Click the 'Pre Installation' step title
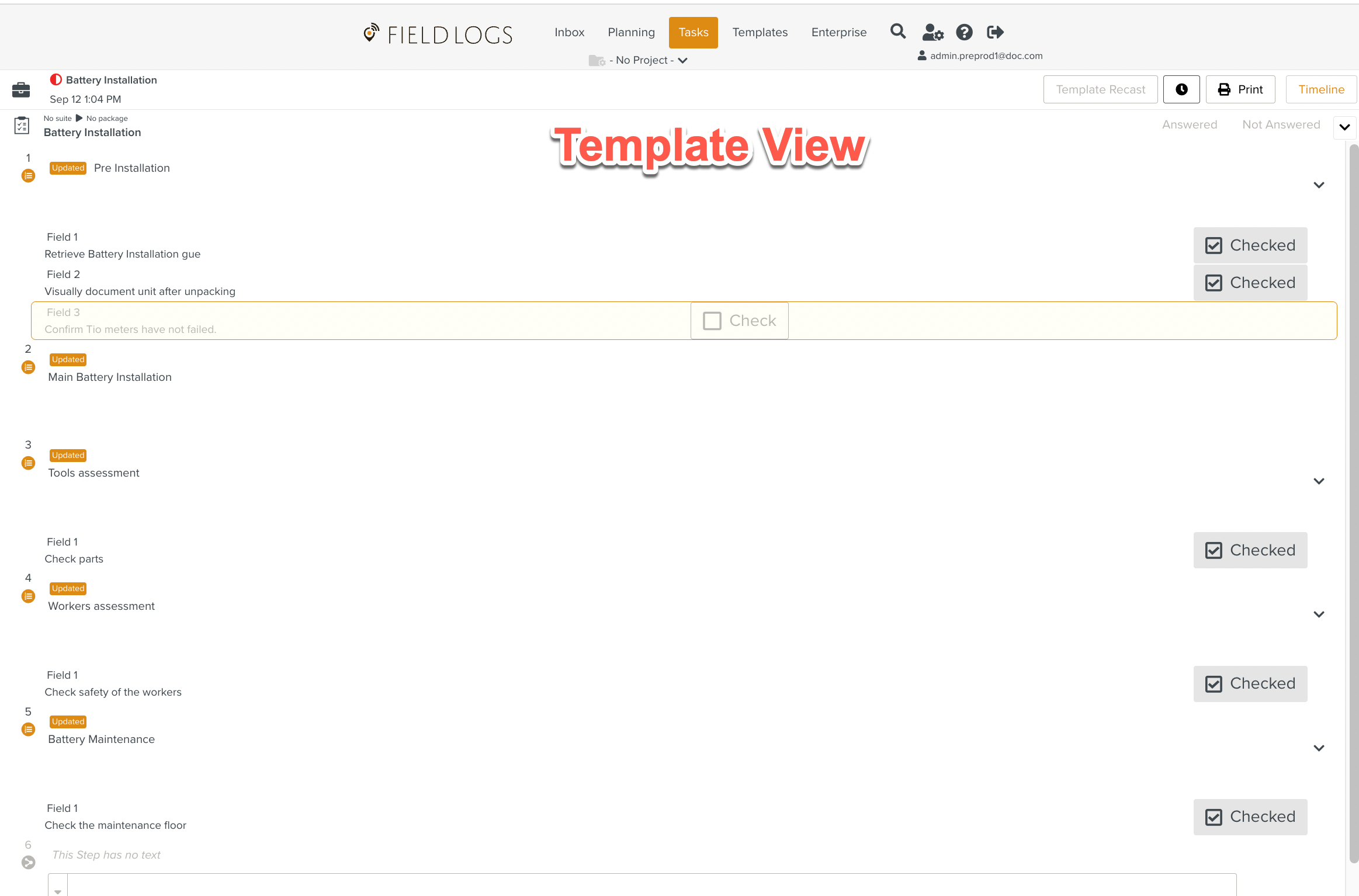Viewport: 1359px width, 896px height. point(132,168)
